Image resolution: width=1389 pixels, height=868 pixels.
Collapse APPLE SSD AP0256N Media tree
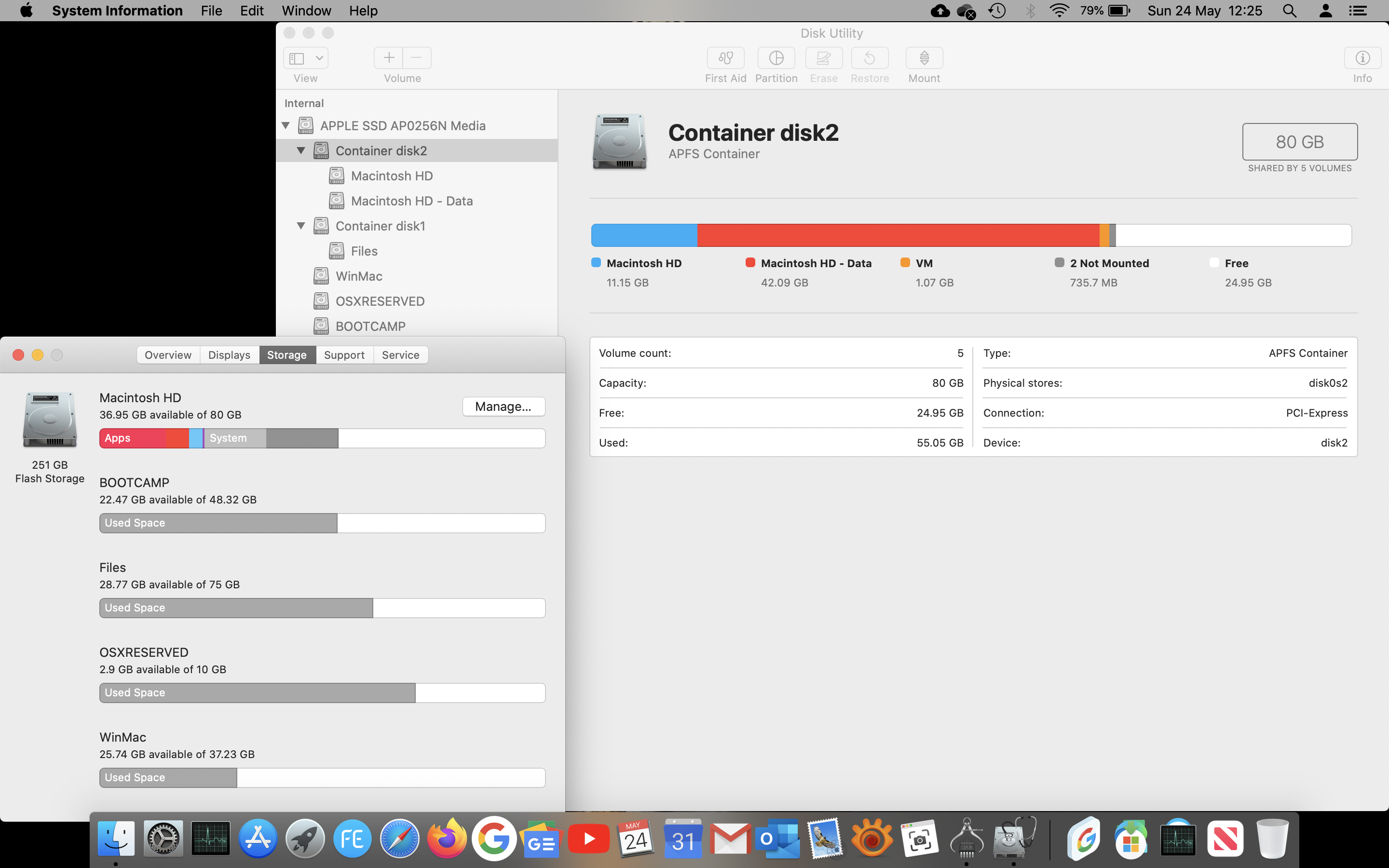point(286,126)
